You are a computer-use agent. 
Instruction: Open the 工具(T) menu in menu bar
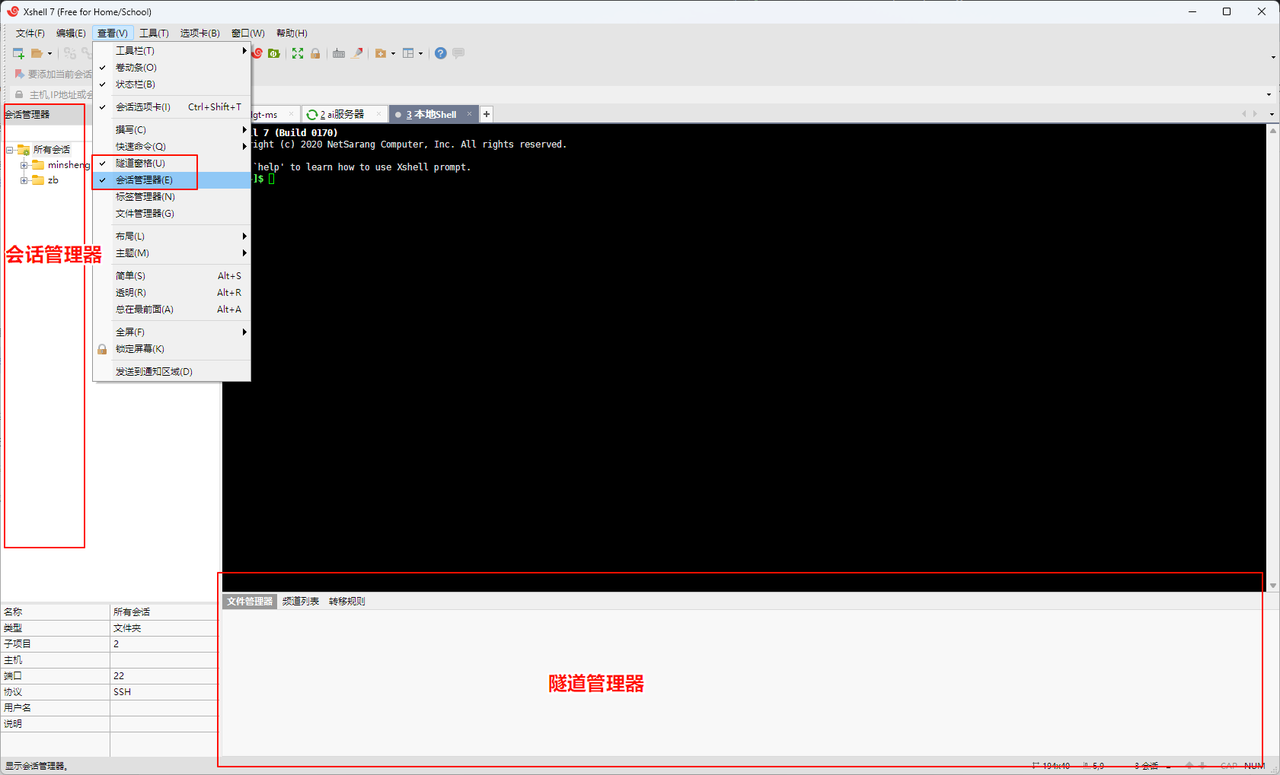[154, 33]
